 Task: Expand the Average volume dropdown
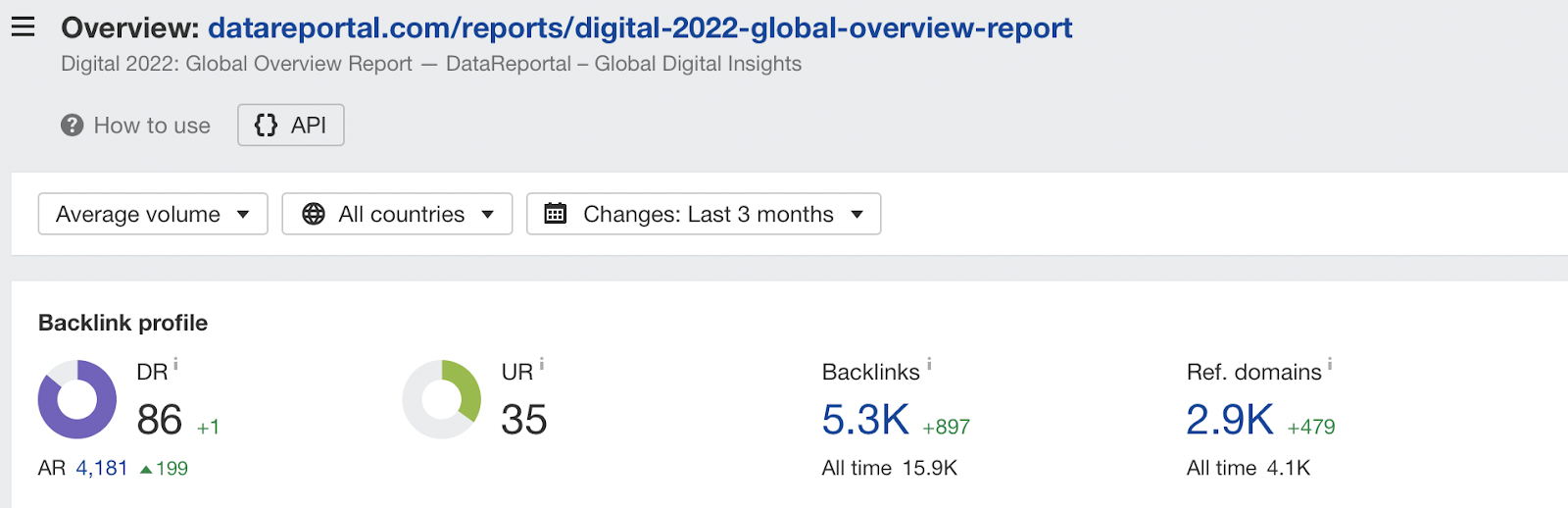pos(153,214)
